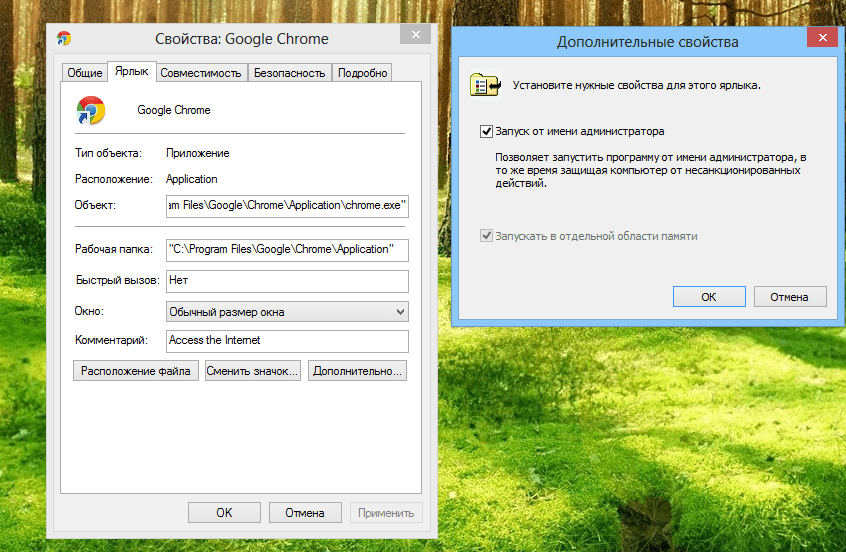Click the properties icon in Дополнительные свойства dialog
The width and height of the screenshot is (846, 552).
tap(484, 86)
